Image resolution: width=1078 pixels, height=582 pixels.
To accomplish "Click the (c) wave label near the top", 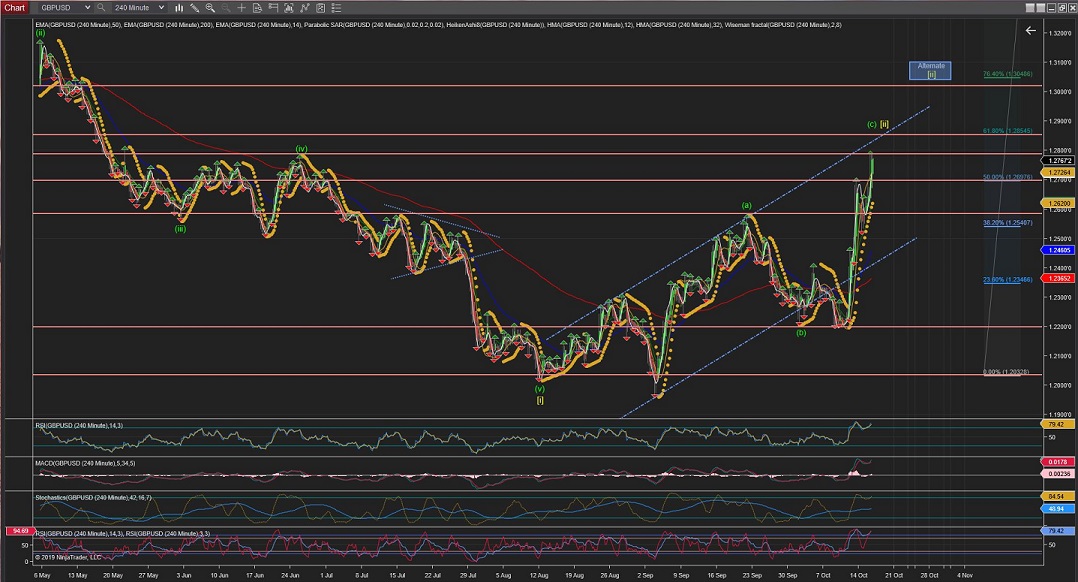I will pyautogui.click(x=872, y=124).
